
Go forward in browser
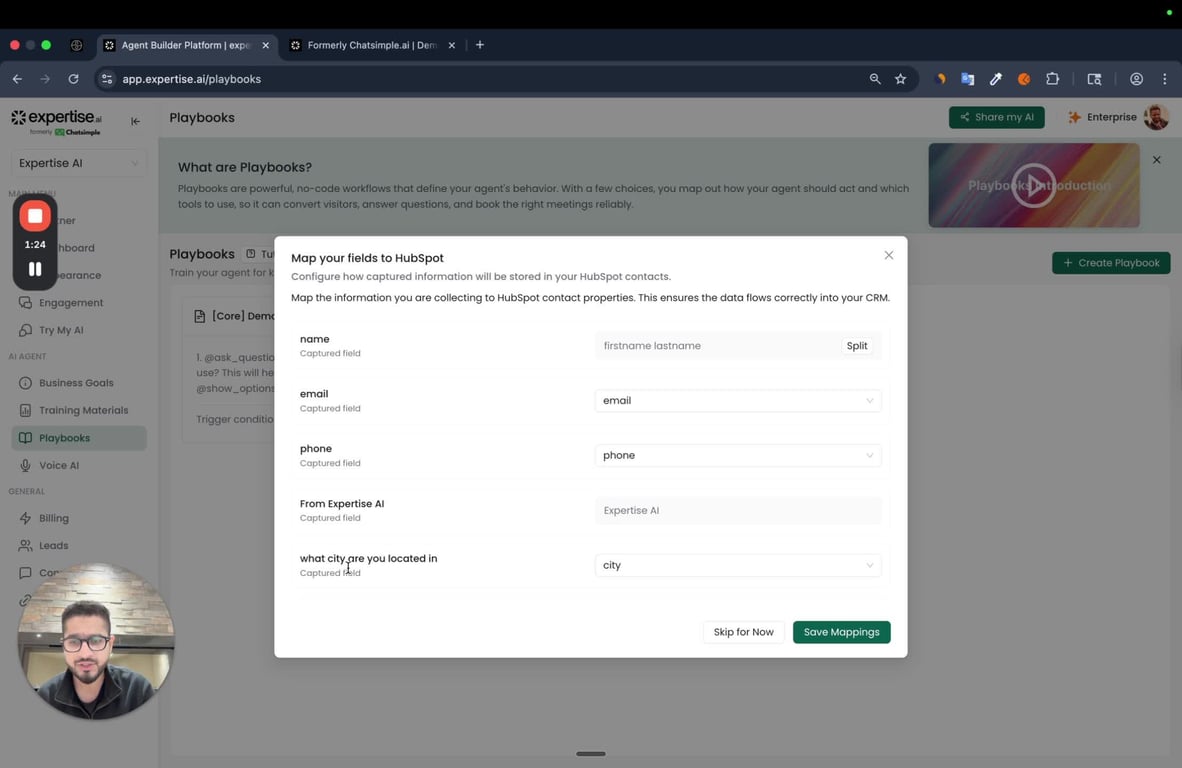pyautogui.click(x=45, y=79)
